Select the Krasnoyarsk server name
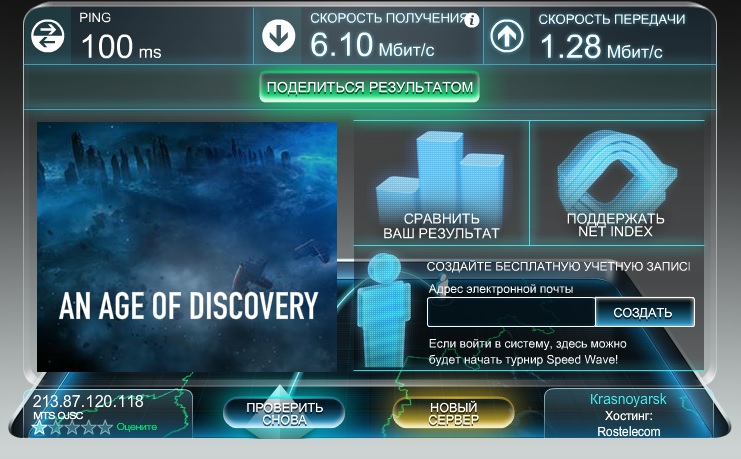 tap(628, 399)
